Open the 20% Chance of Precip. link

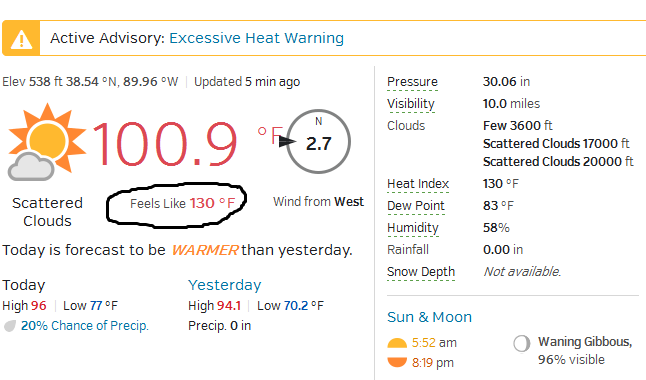[x=84, y=326]
